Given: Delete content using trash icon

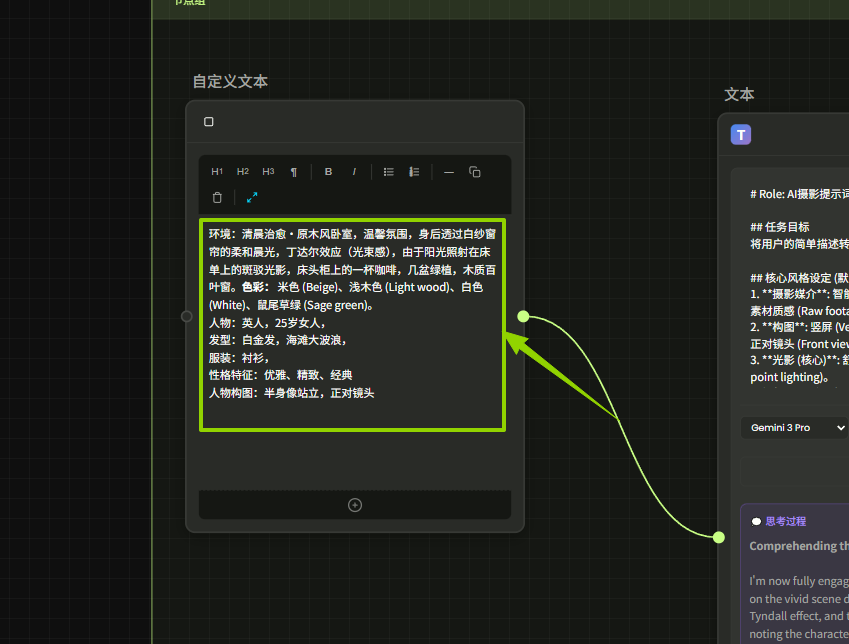Looking at the screenshot, I should (x=217, y=198).
